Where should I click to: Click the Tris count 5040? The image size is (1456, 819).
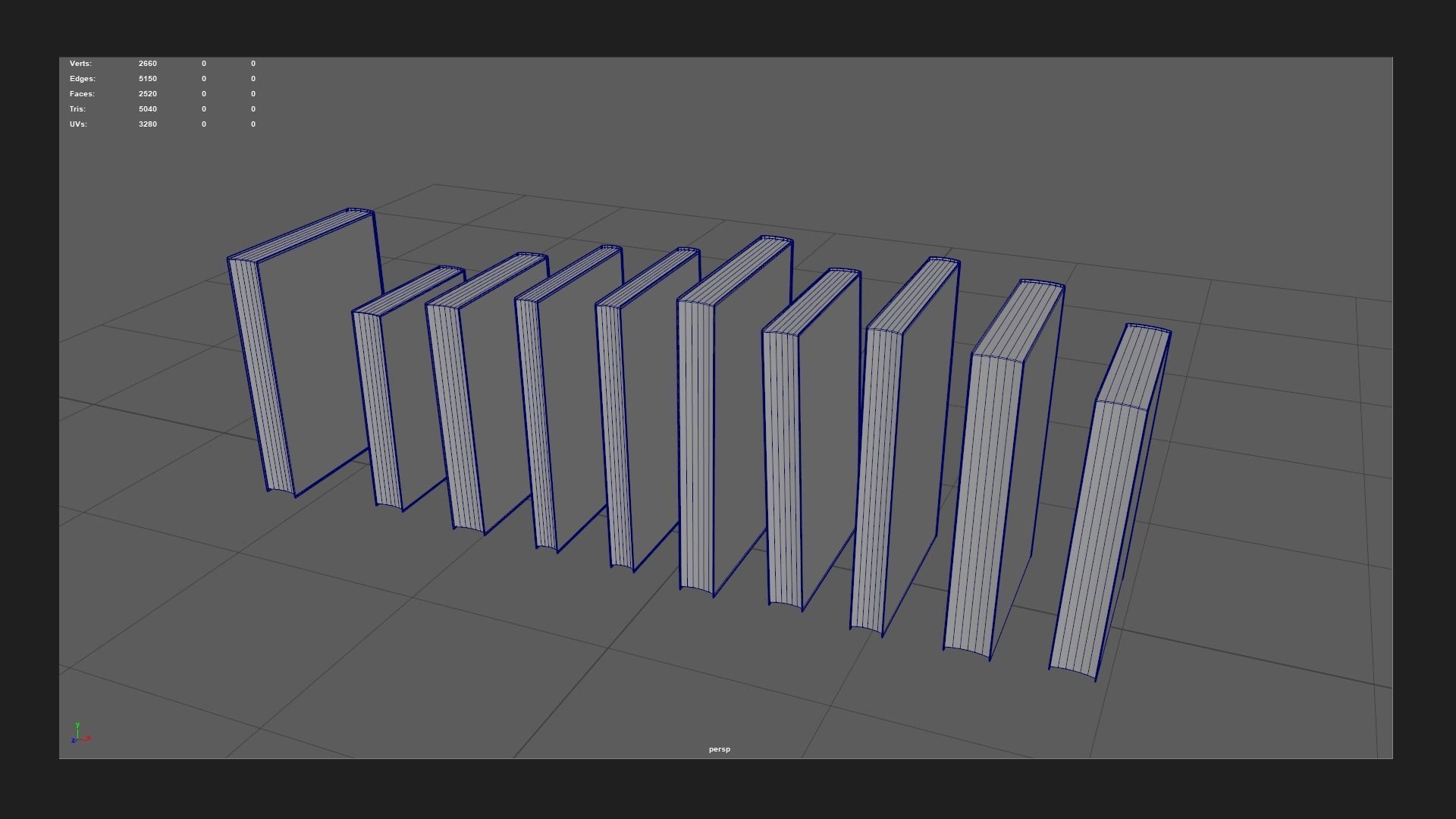pyautogui.click(x=148, y=109)
